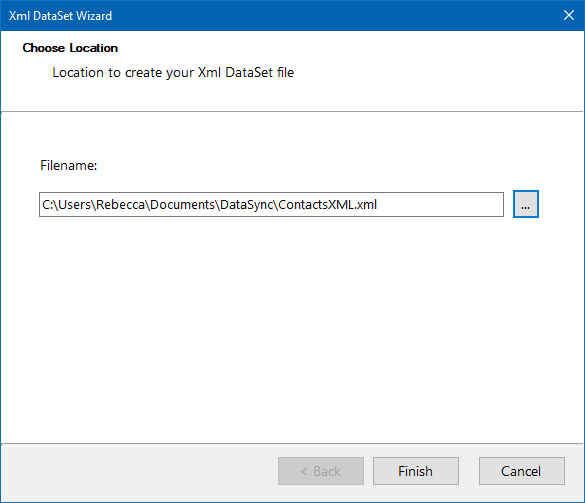Cancel the Xml DataSet Wizard
The height and width of the screenshot is (503, 585).
tap(522, 471)
